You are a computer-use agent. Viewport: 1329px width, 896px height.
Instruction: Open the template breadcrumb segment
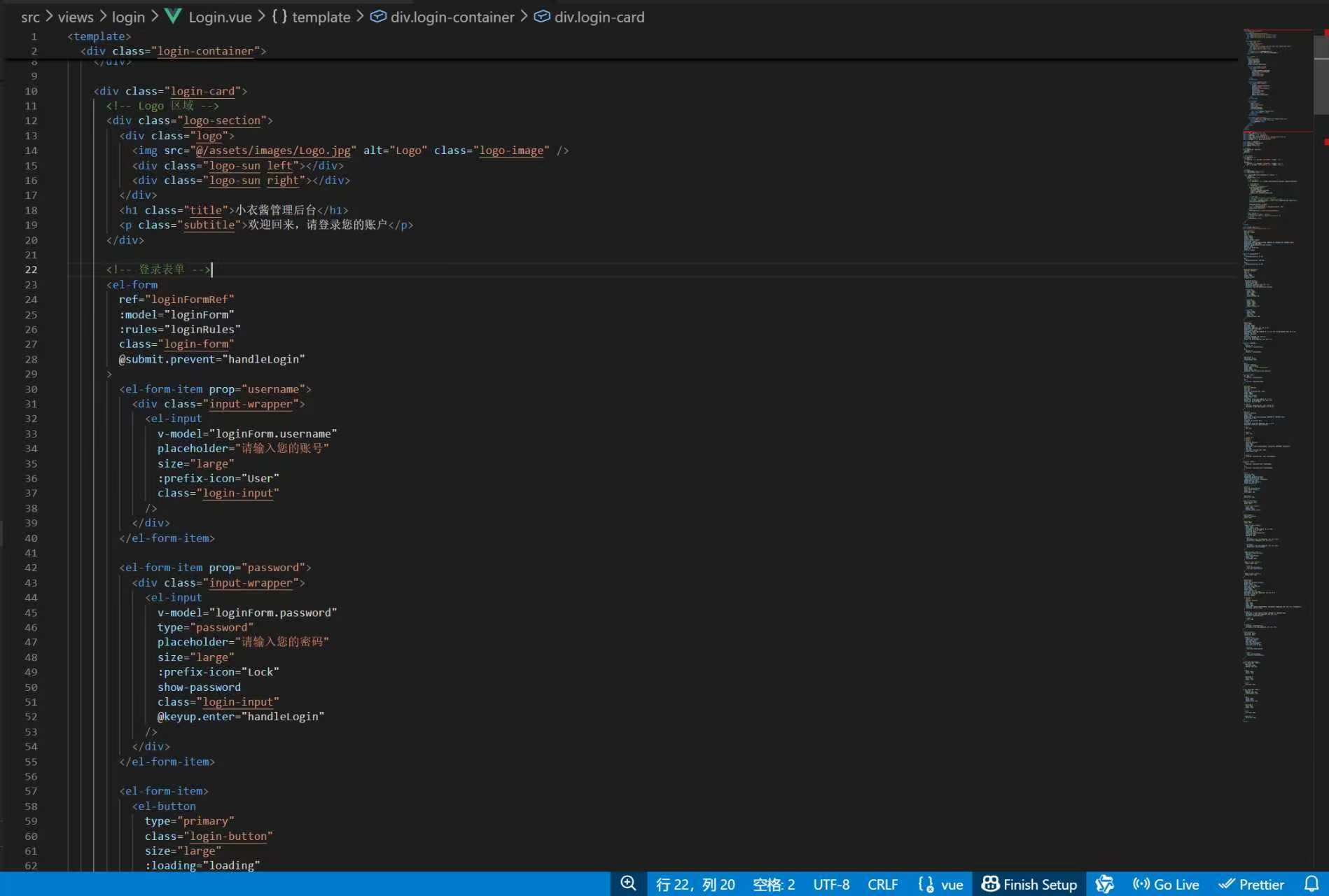pyautogui.click(x=321, y=17)
